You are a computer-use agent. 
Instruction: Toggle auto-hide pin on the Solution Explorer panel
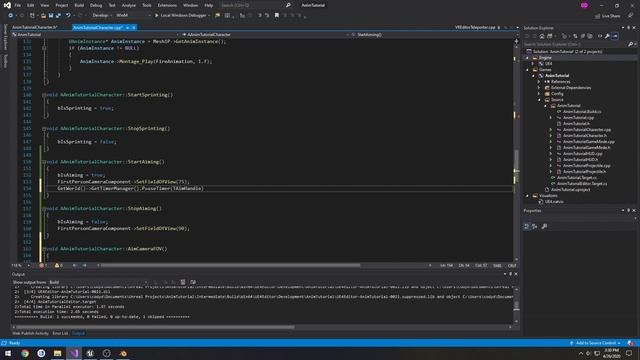point(629,28)
